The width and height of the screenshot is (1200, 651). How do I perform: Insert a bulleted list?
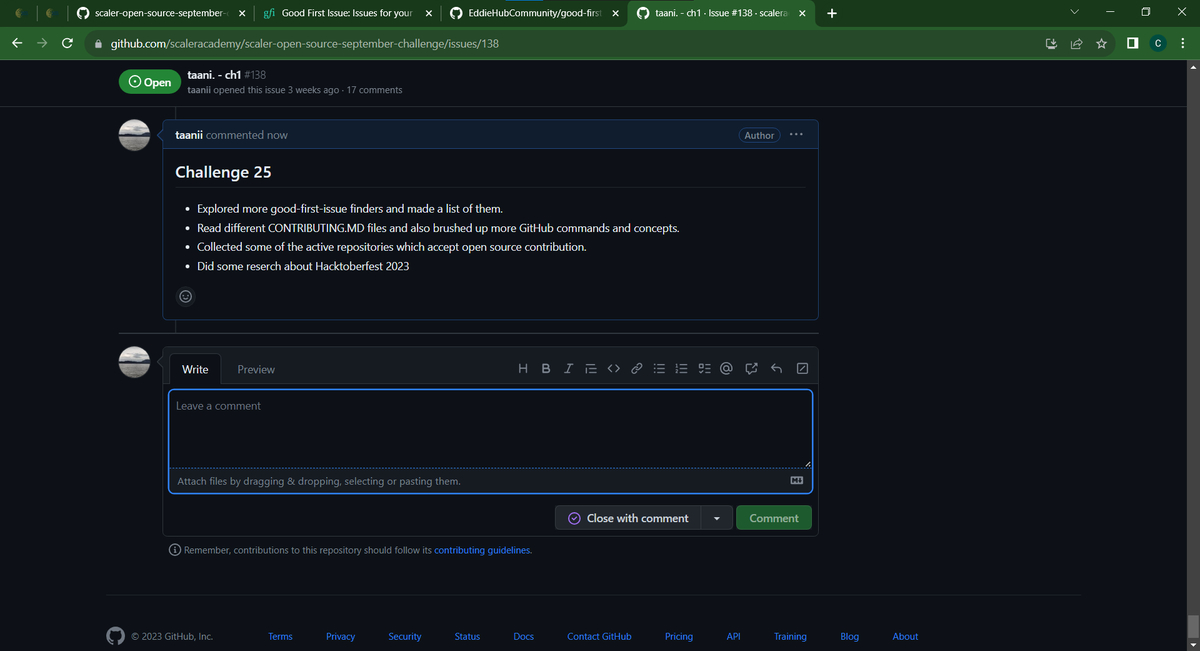tap(659, 369)
